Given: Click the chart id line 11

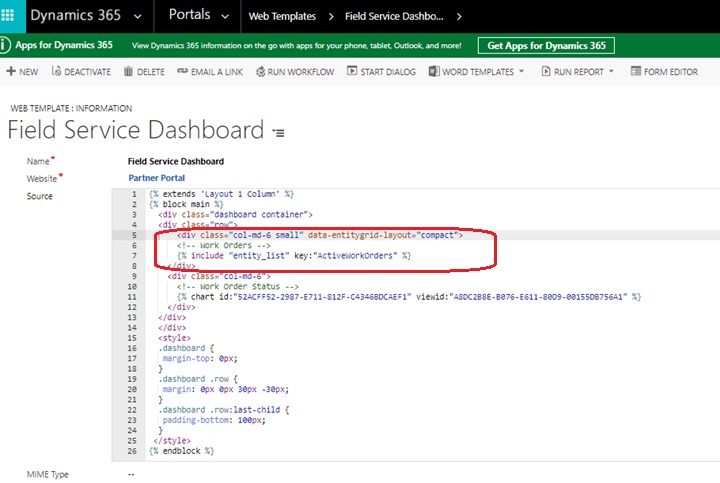Looking at the screenshot, I should tap(409, 297).
